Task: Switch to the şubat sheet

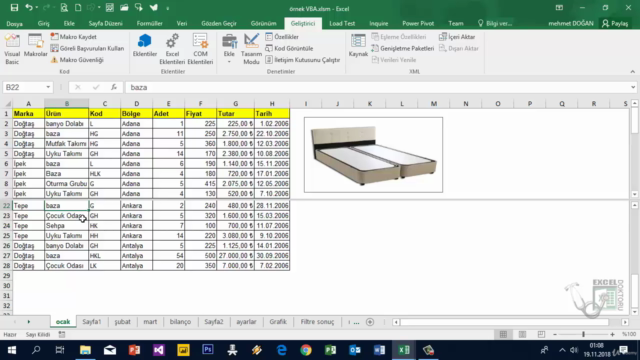Action: tap(122, 322)
